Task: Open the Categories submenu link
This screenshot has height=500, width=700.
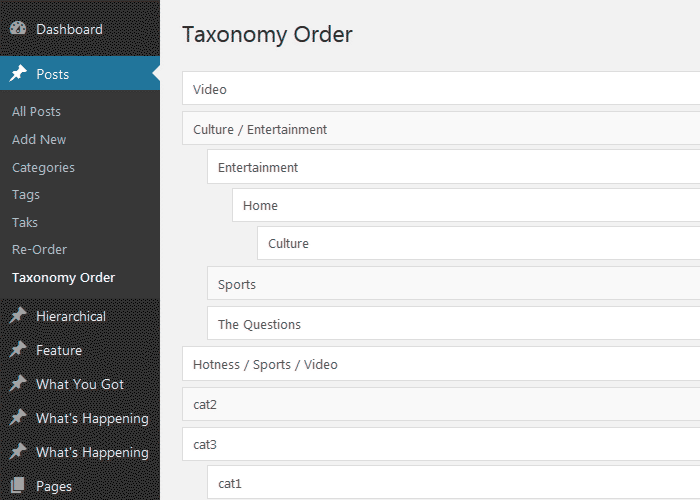Action: click(x=43, y=168)
